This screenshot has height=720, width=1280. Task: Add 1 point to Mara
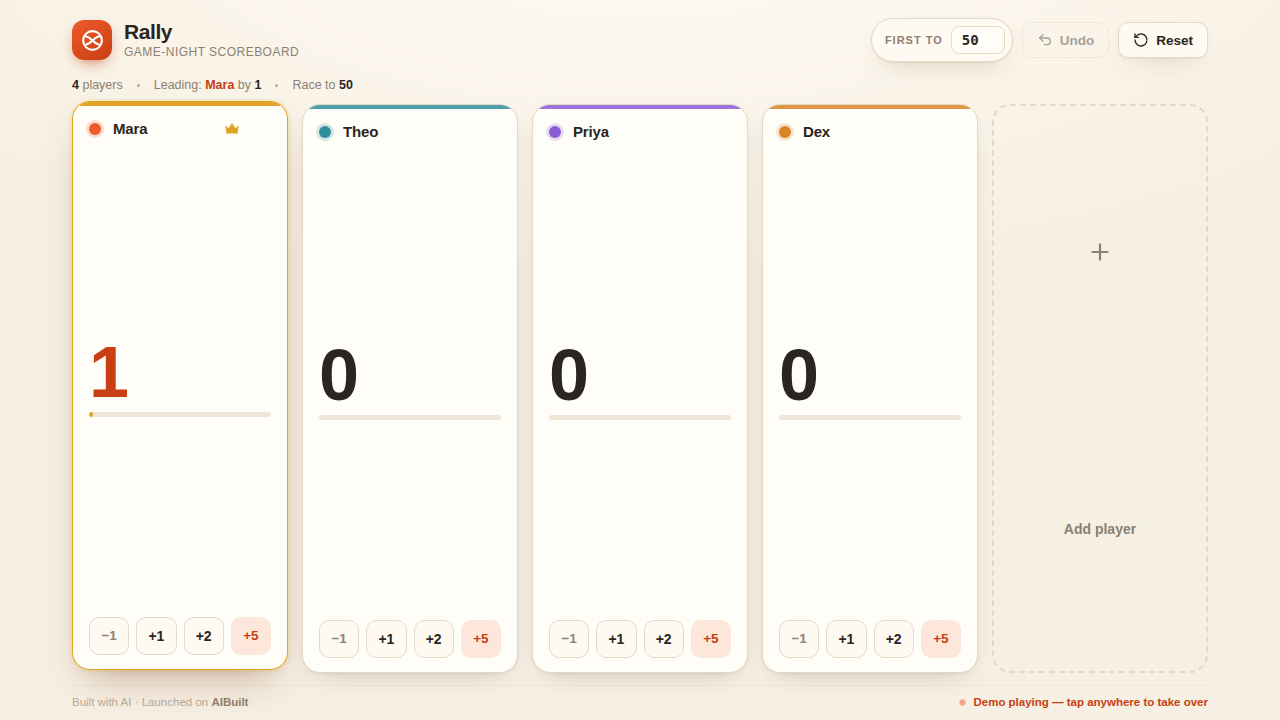click(156, 636)
